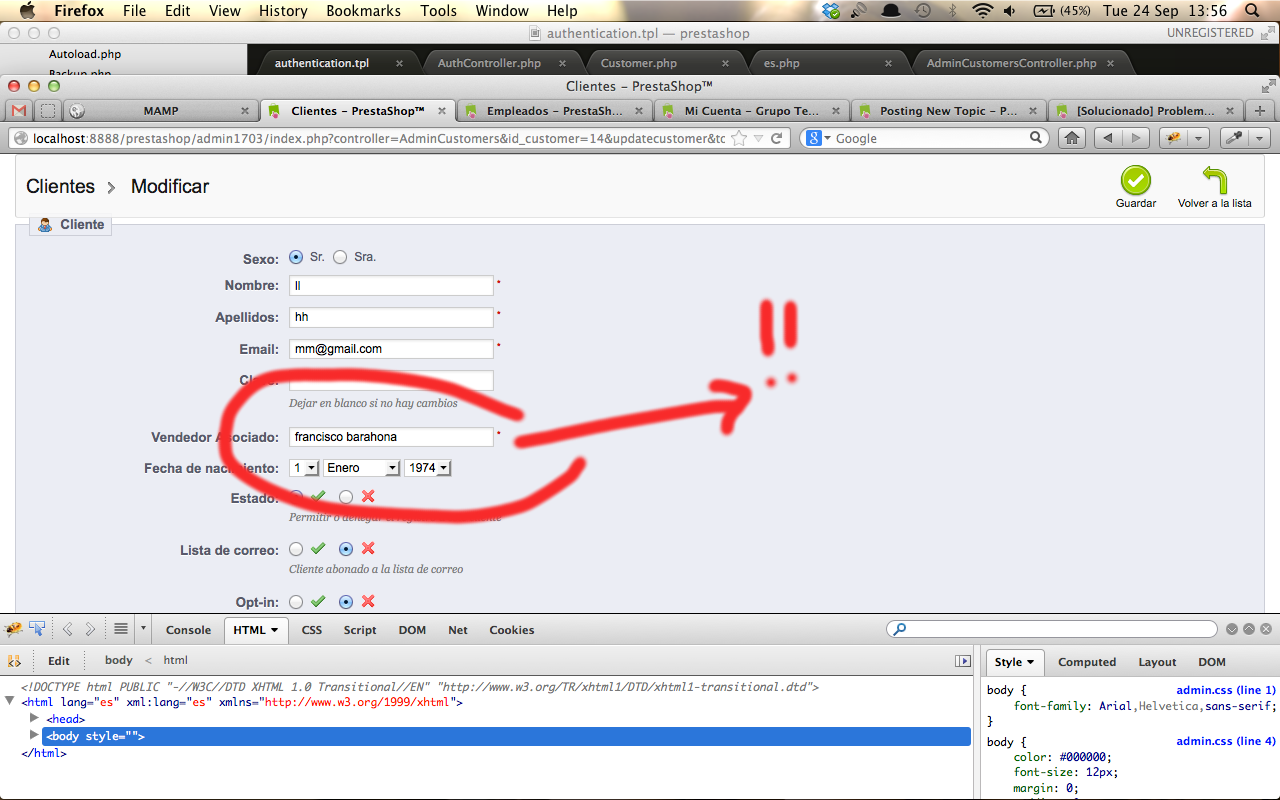Click the Firefox Home button

1072,138
